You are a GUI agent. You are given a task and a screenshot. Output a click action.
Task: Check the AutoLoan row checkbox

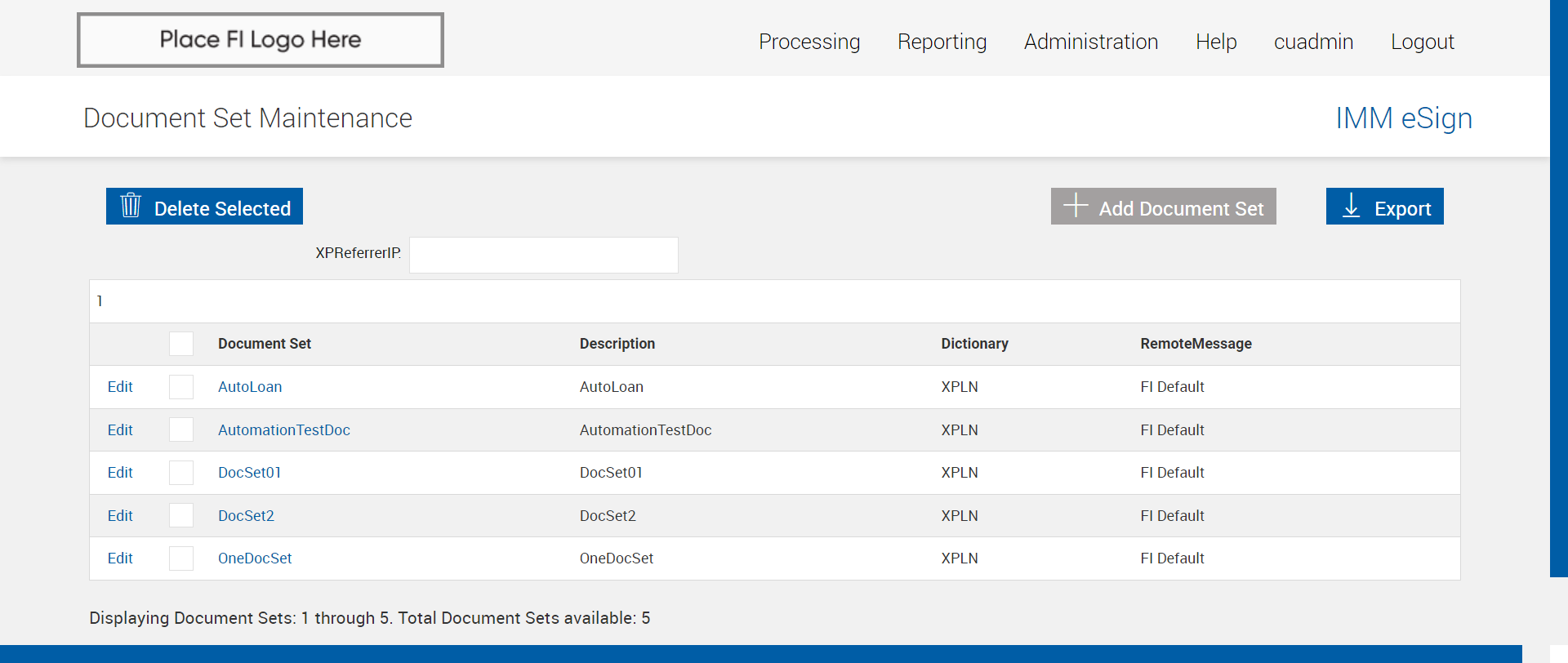pos(181,387)
